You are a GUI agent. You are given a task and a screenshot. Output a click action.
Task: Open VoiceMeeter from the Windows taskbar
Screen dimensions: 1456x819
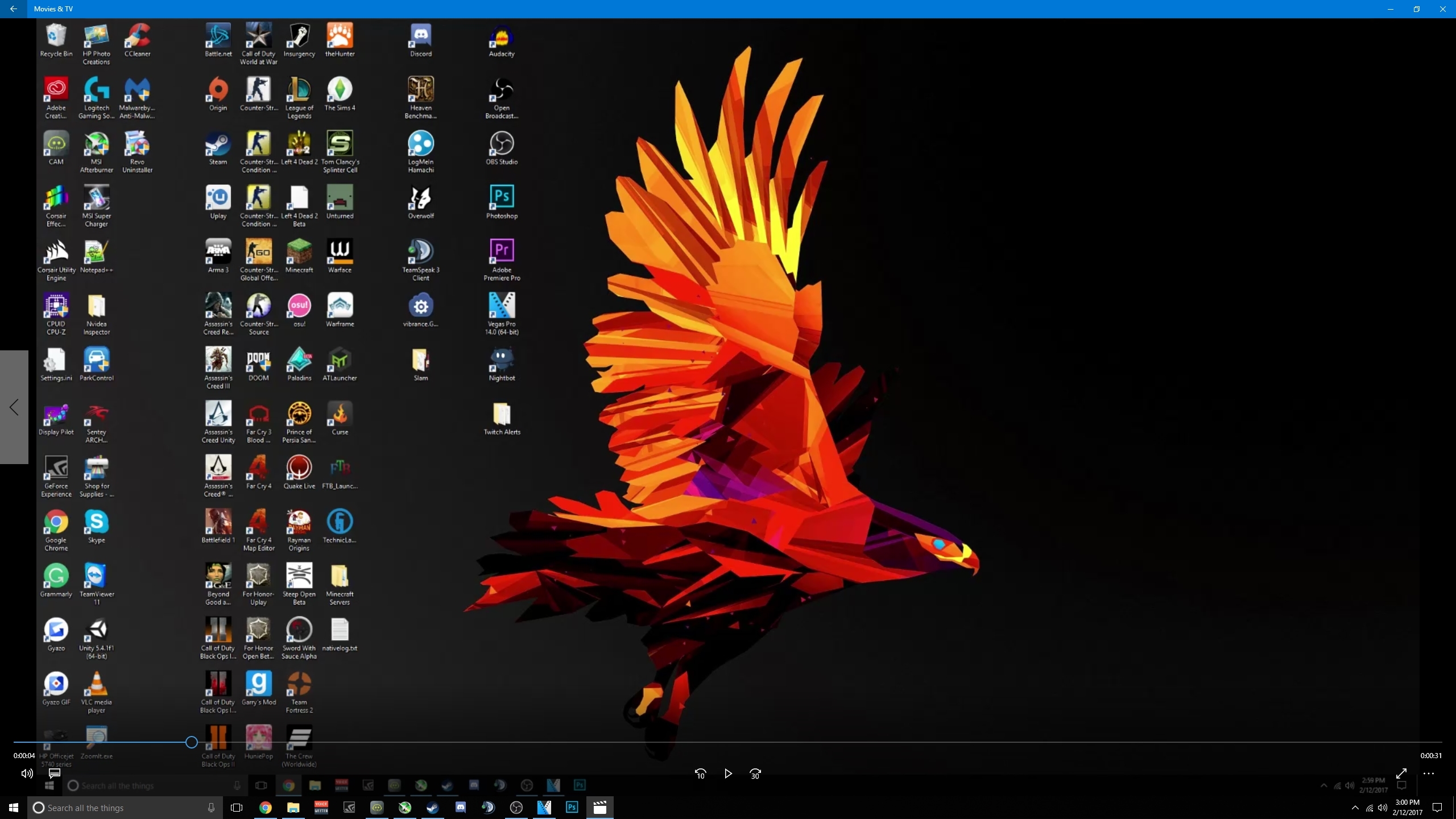[x=321, y=808]
